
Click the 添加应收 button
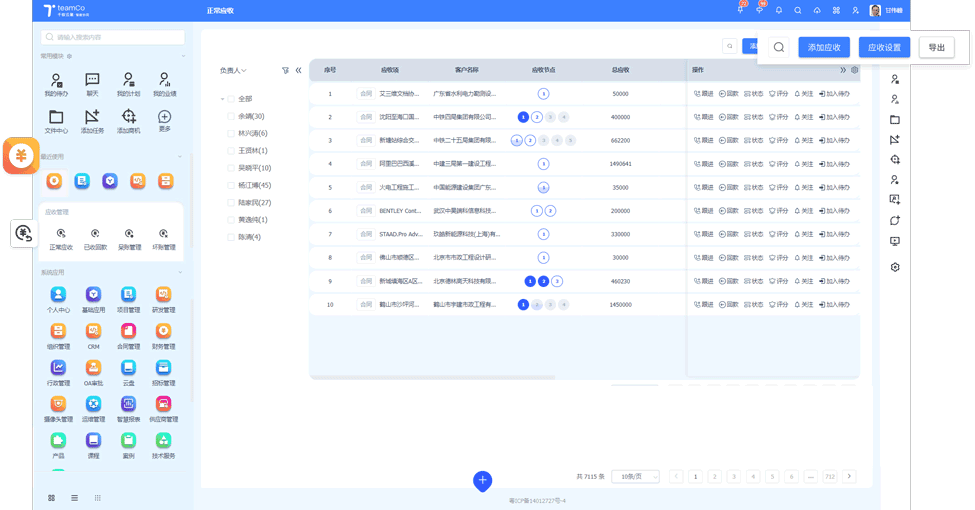824,47
